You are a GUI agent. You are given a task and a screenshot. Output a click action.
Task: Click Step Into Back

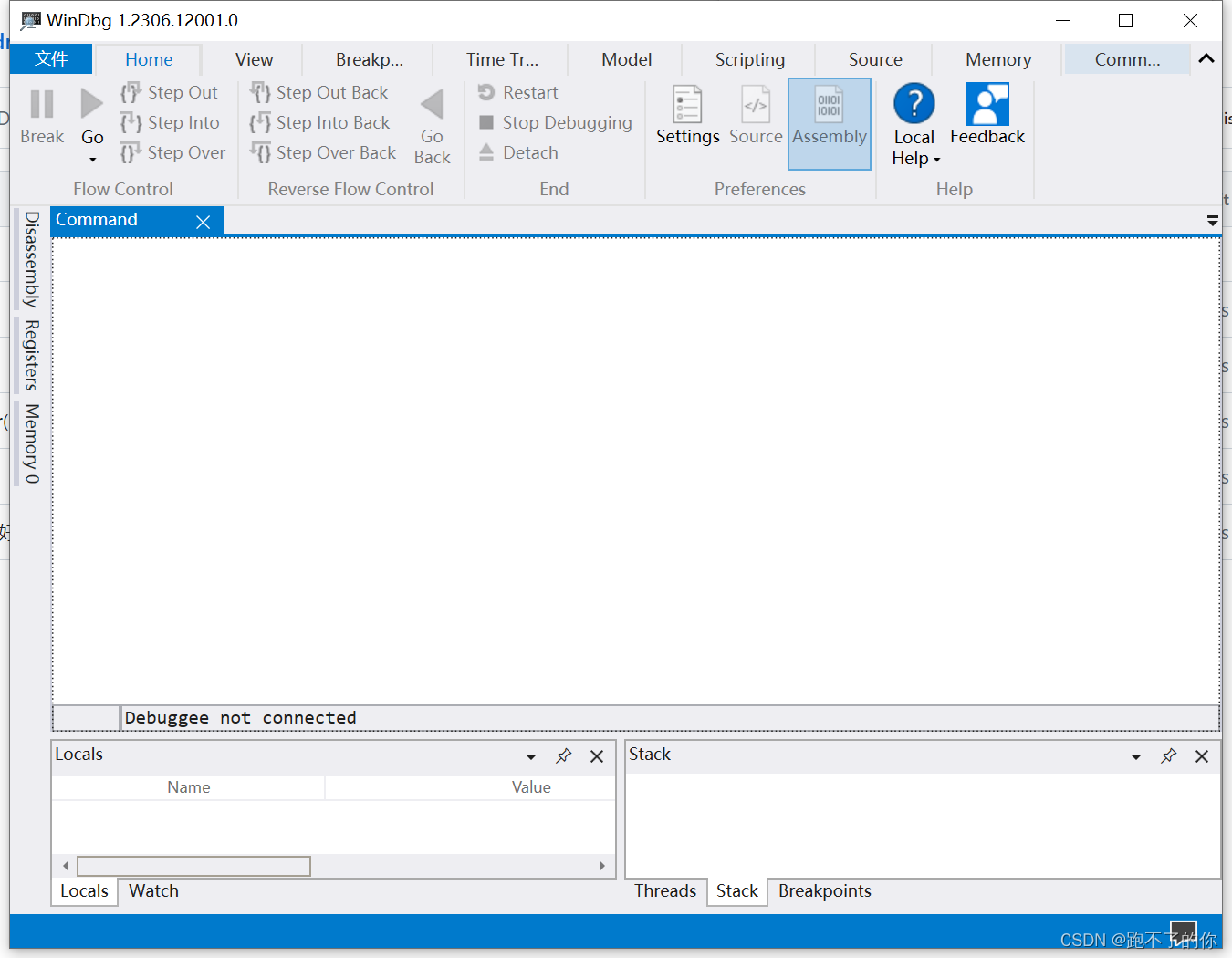coord(320,122)
